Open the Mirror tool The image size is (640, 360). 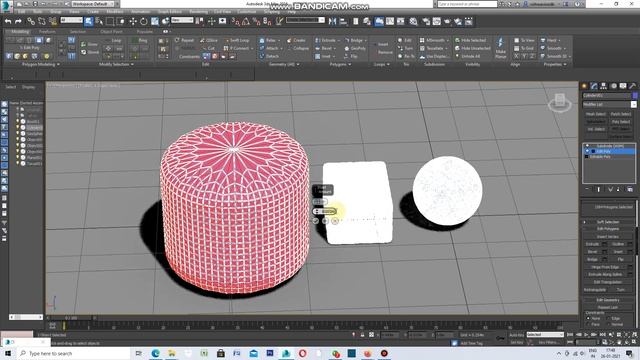pos(333,21)
